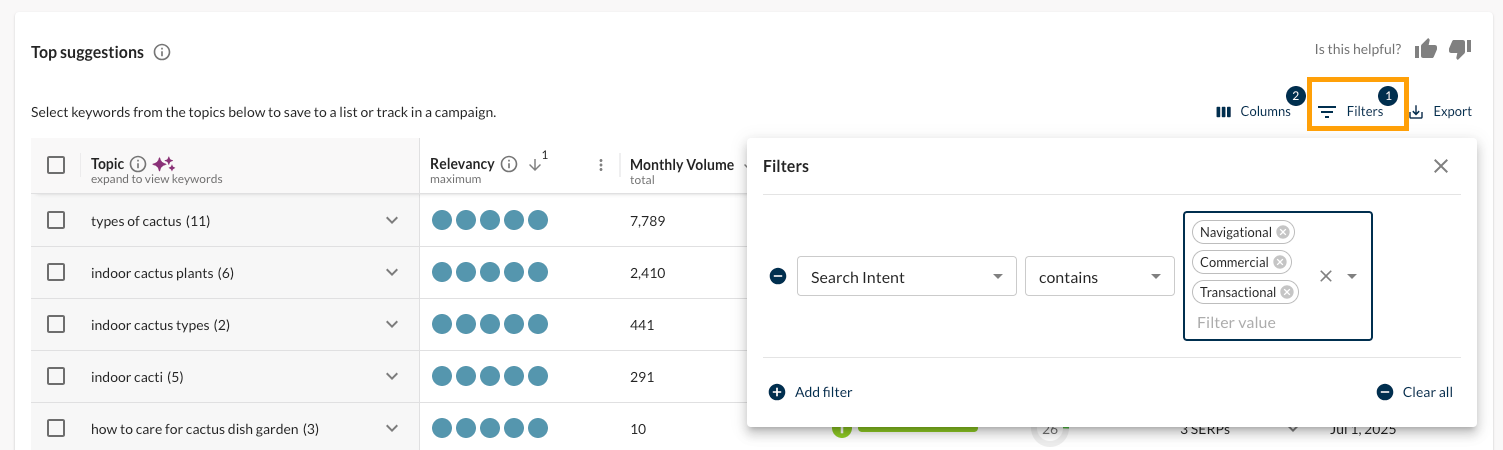Click Clear all filters
1503x450 pixels.
pyautogui.click(x=1415, y=392)
